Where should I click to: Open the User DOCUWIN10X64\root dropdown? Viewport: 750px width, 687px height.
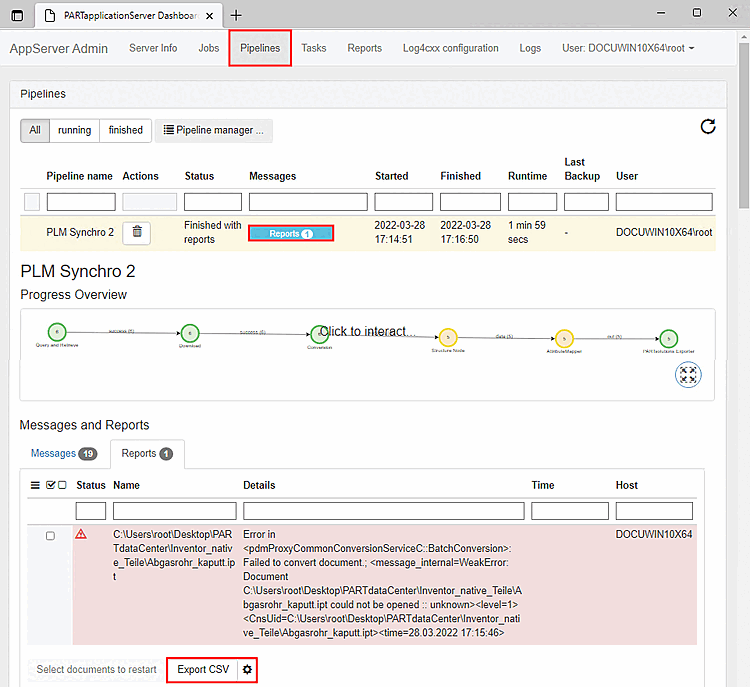[x=628, y=48]
